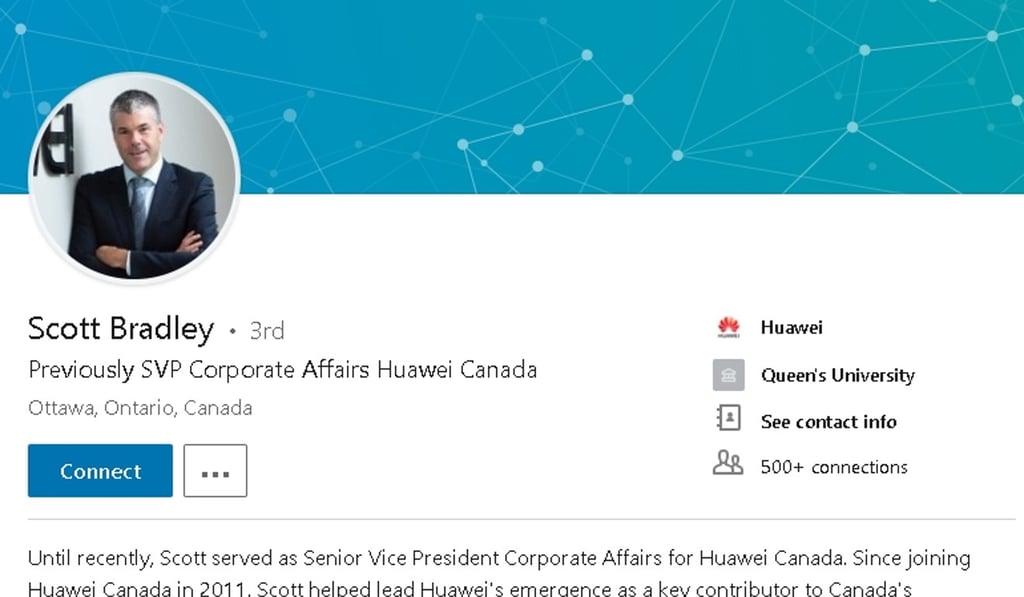Click the SVP Corporate Affairs headline

[x=282, y=369]
